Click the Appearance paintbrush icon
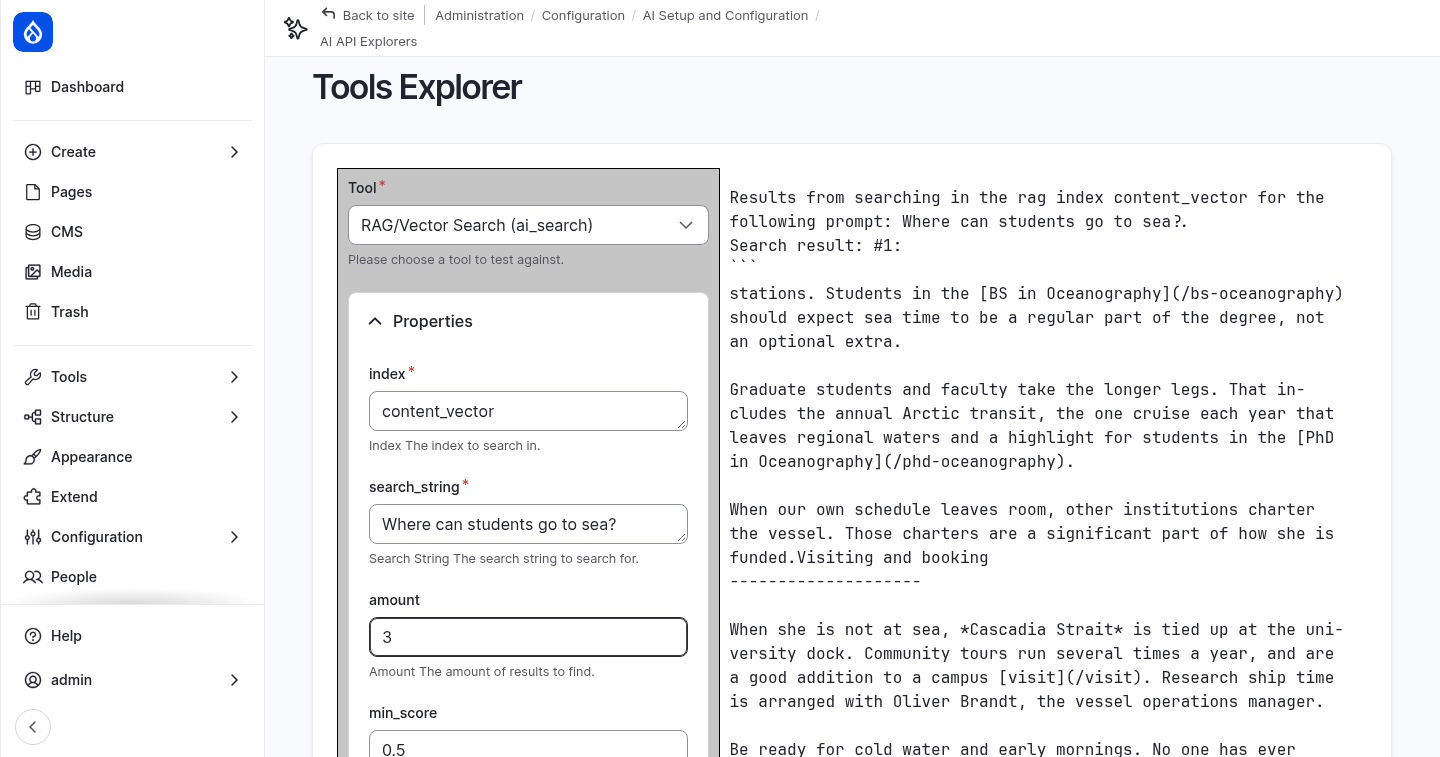This screenshot has height=757, width=1440. 33,457
